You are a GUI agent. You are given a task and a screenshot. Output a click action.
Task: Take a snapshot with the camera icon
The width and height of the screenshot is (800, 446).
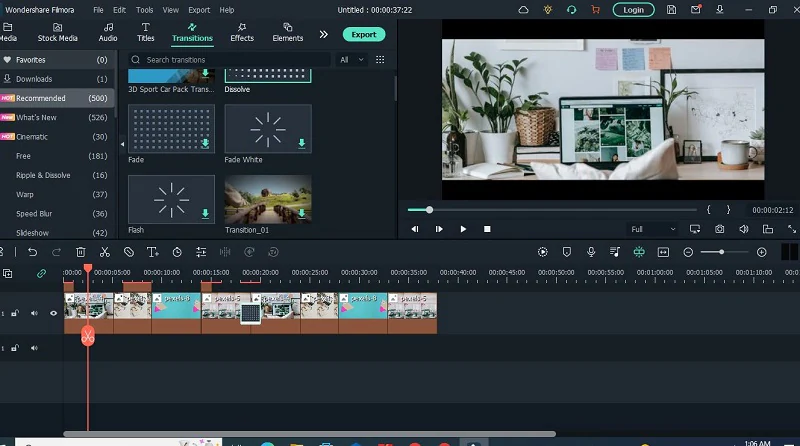click(x=719, y=229)
